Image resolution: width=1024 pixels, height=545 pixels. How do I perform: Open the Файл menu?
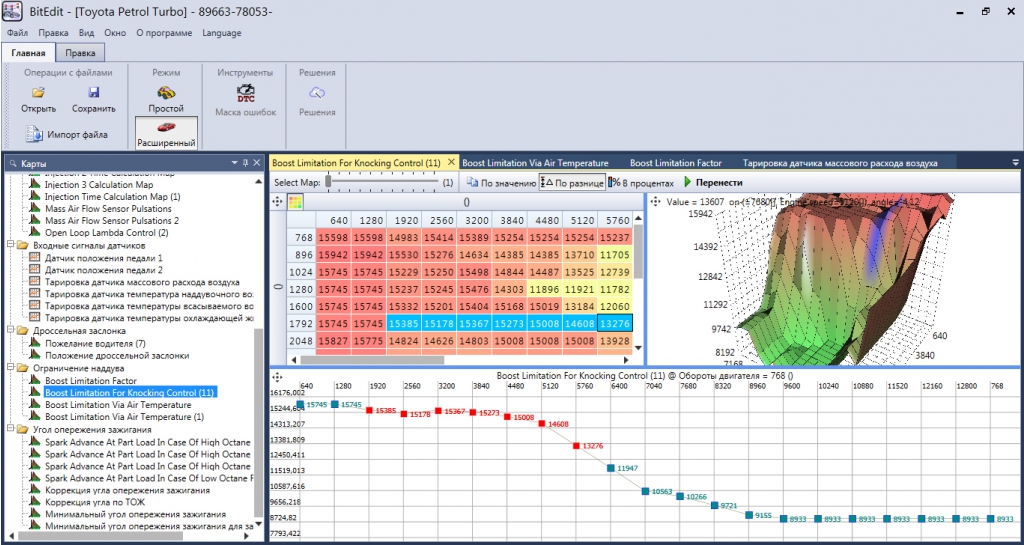coord(17,33)
